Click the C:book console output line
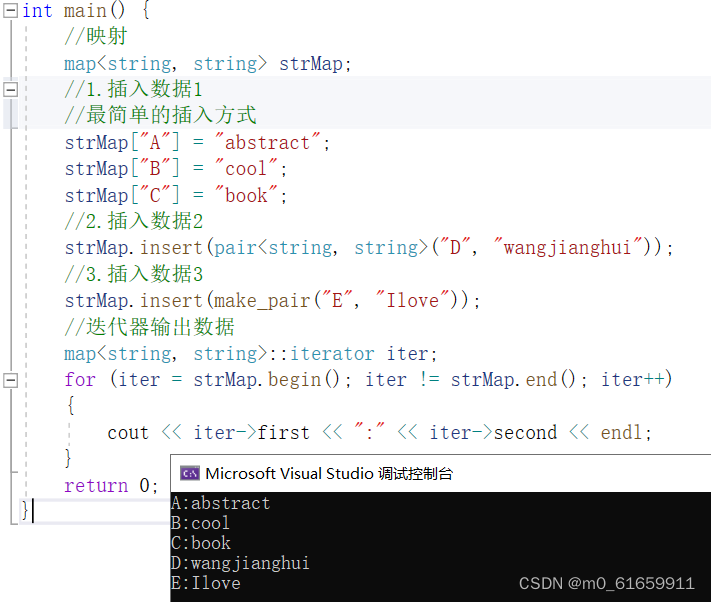Screen dimensions: 711x602 pos(200,543)
